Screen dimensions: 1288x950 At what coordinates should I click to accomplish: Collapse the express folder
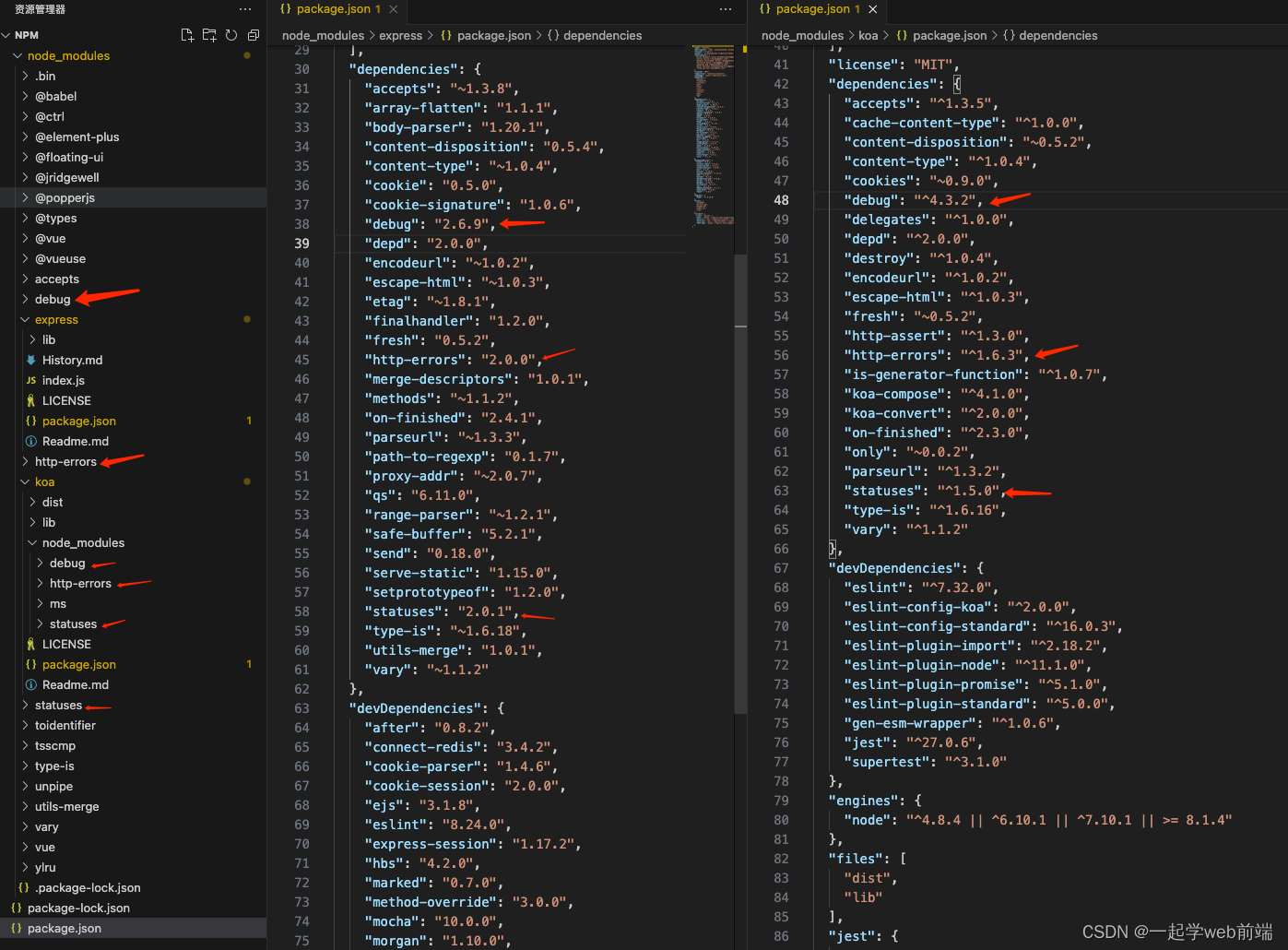(25, 319)
